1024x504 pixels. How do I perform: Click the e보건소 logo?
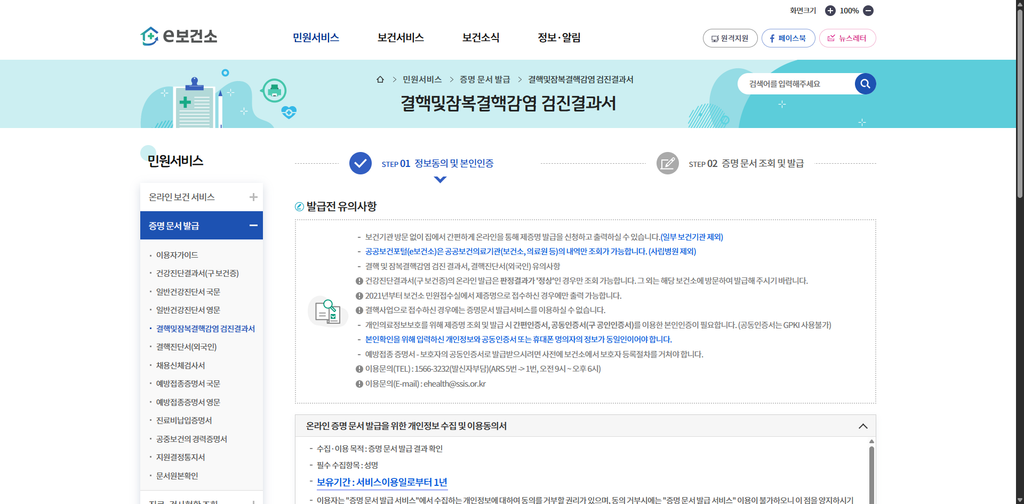tap(179, 37)
